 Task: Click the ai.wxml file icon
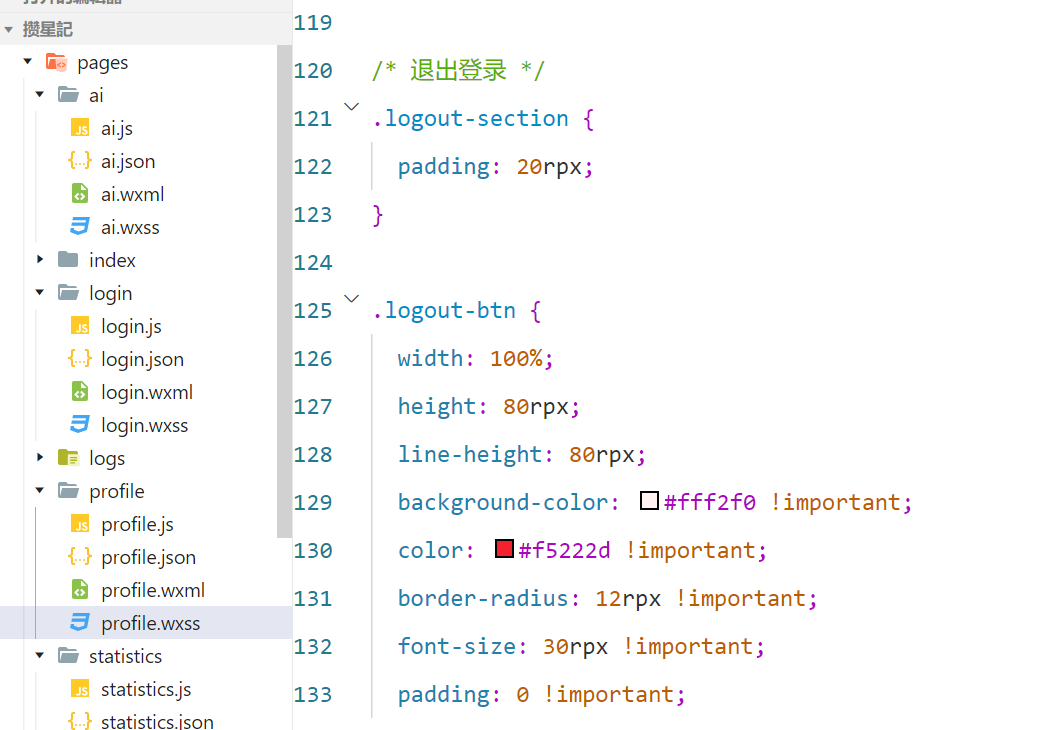pos(80,194)
